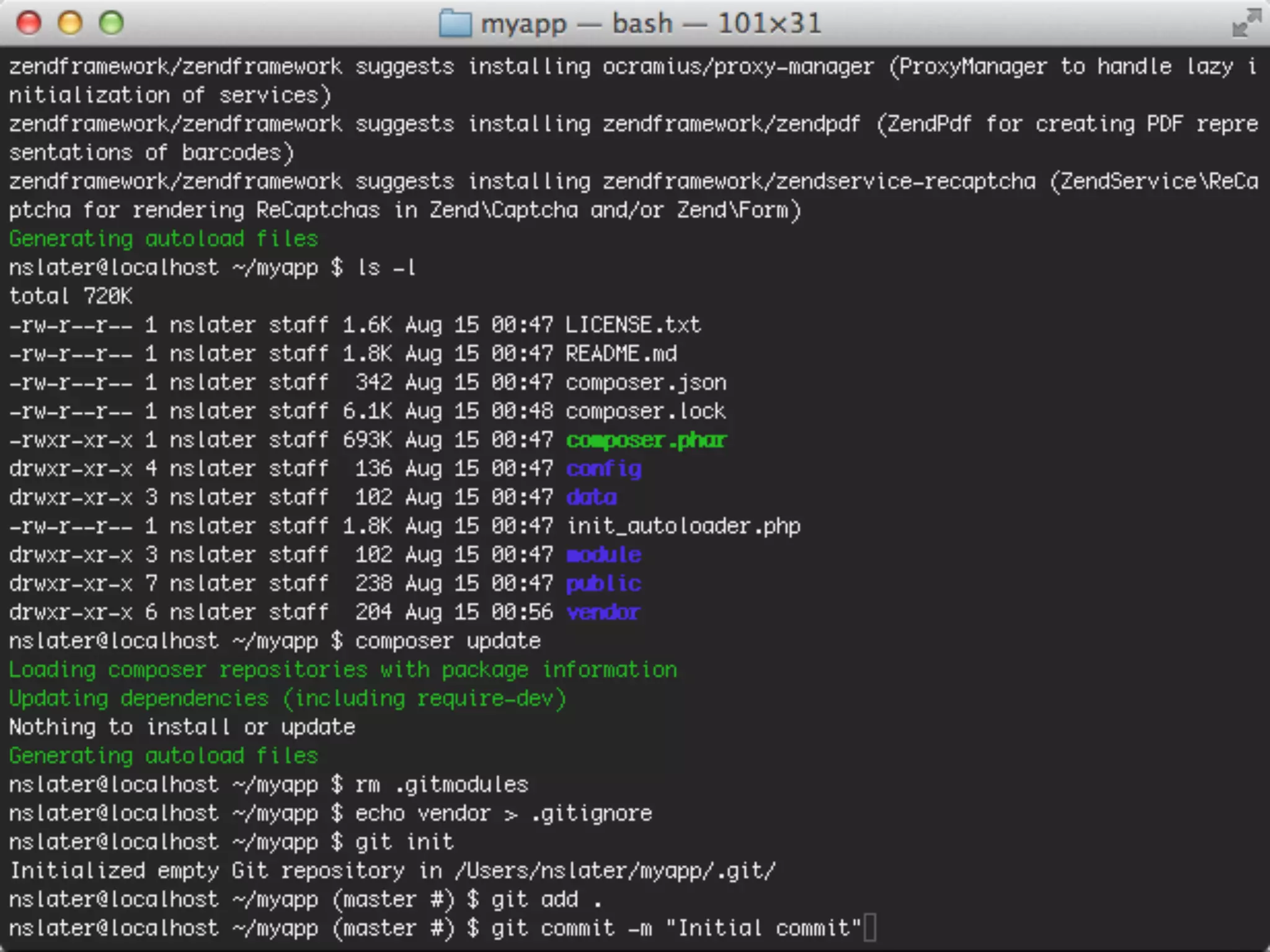Click the 'Nothing to install or update' line
Image resolution: width=1270 pixels, height=952 pixels.
click(x=182, y=727)
